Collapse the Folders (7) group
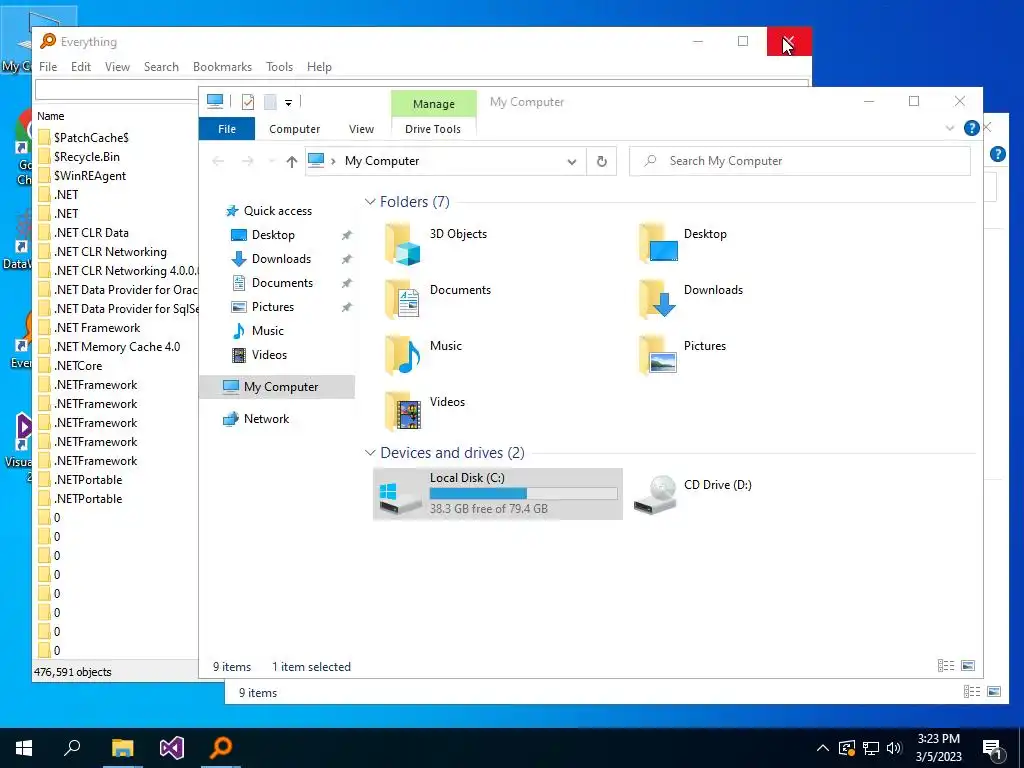This screenshot has width=1024, height=768. click(x=370, y=202)
